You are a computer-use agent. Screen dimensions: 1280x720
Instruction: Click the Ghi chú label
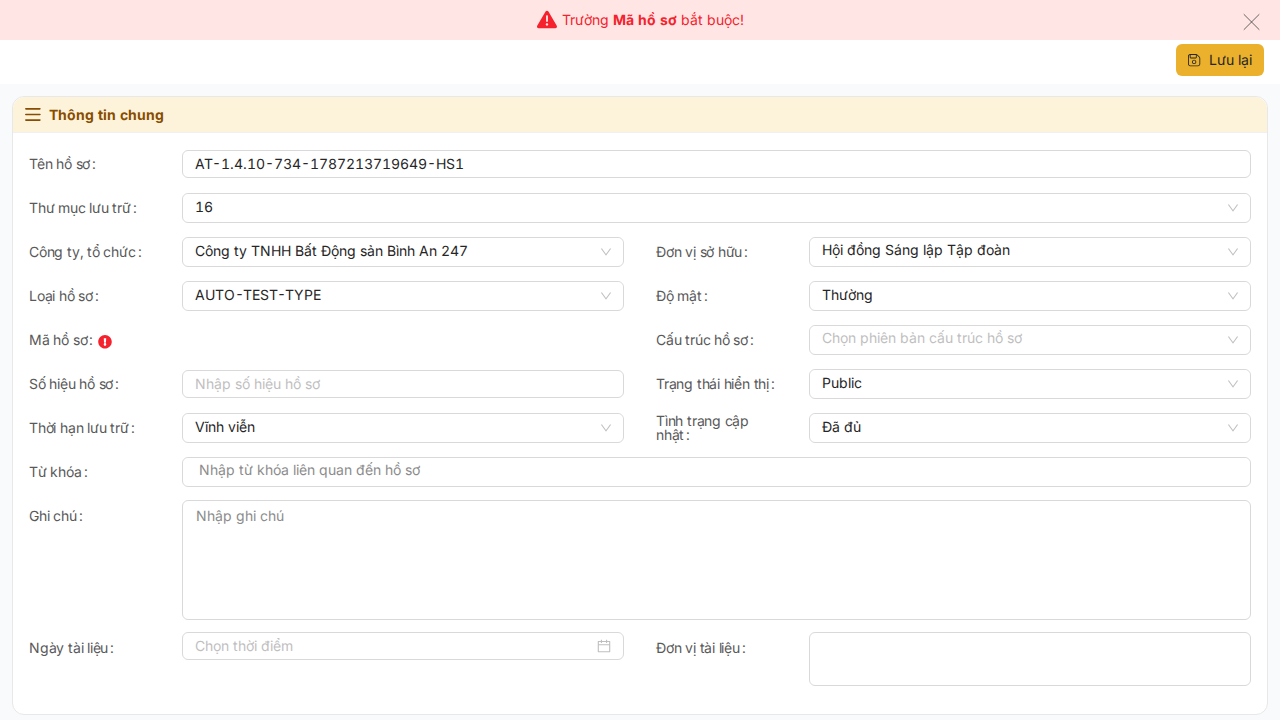56,516
